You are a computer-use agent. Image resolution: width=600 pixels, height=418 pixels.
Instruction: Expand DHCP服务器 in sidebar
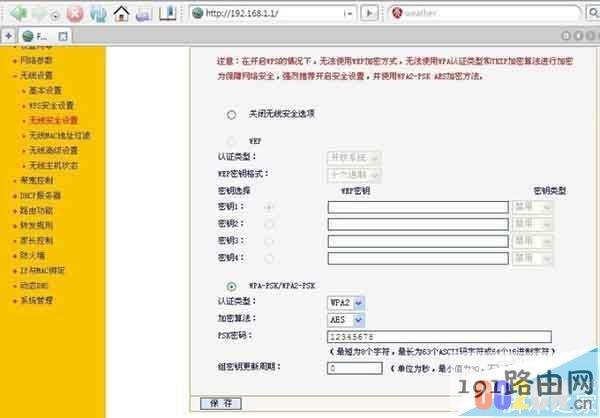tap(40, 195)
